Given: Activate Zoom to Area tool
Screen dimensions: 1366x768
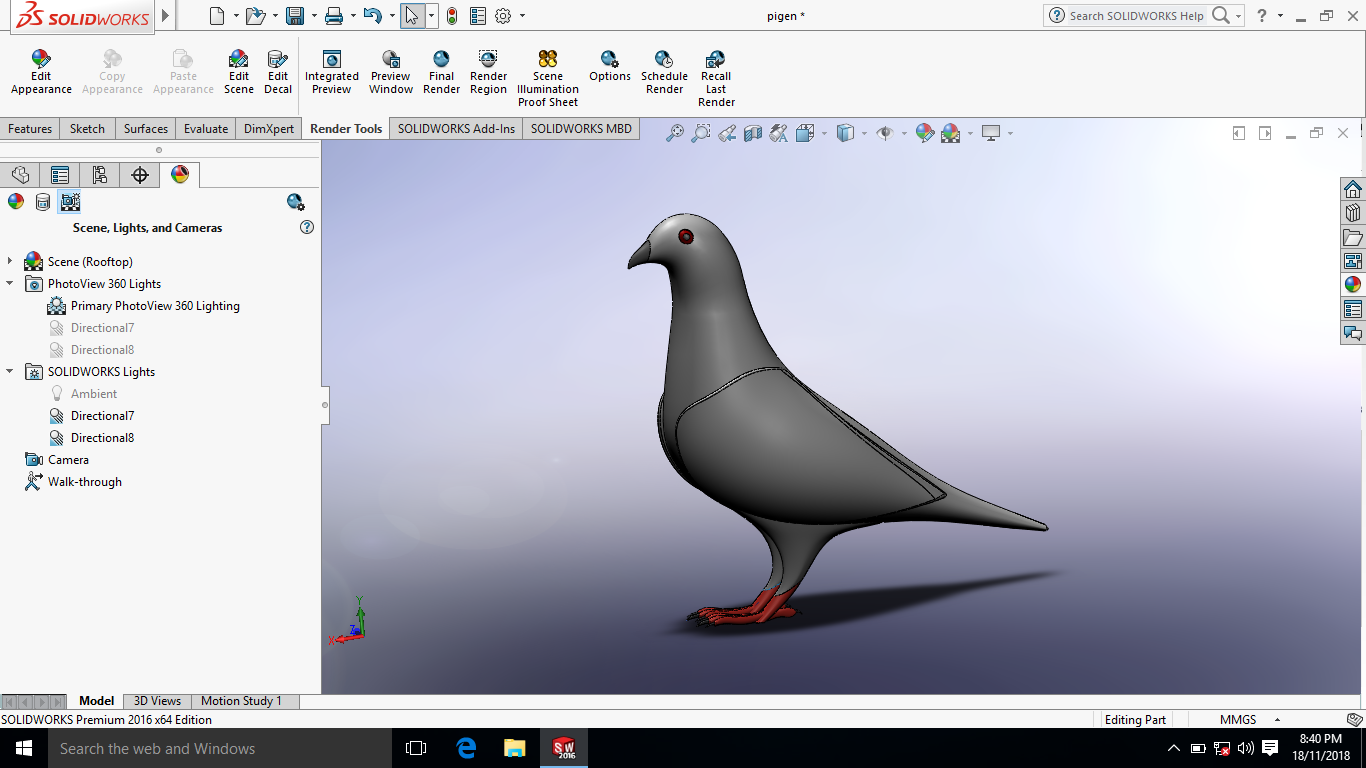Looking at the screenshot, I should (701, 133).
